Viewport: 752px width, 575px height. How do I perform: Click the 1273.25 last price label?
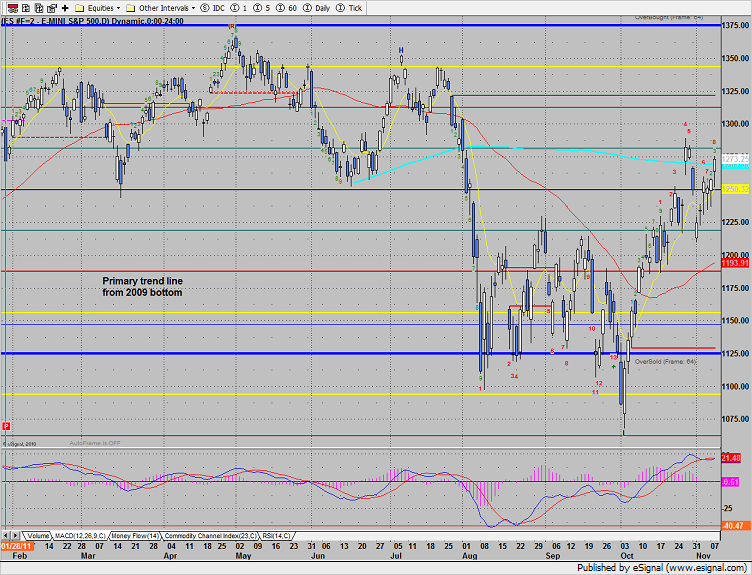point(735,158)
